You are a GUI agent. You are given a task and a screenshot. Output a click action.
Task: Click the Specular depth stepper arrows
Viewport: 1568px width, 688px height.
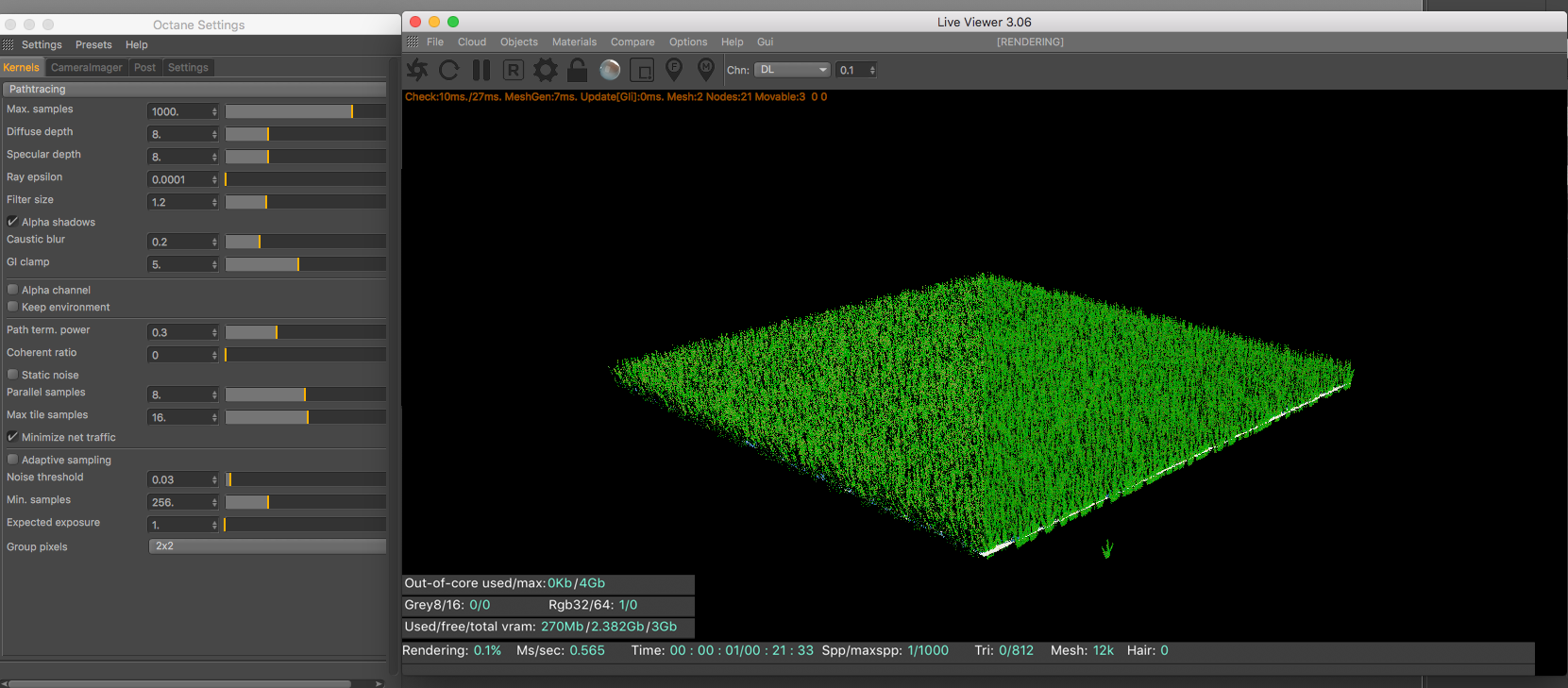(x=214, y=157)
